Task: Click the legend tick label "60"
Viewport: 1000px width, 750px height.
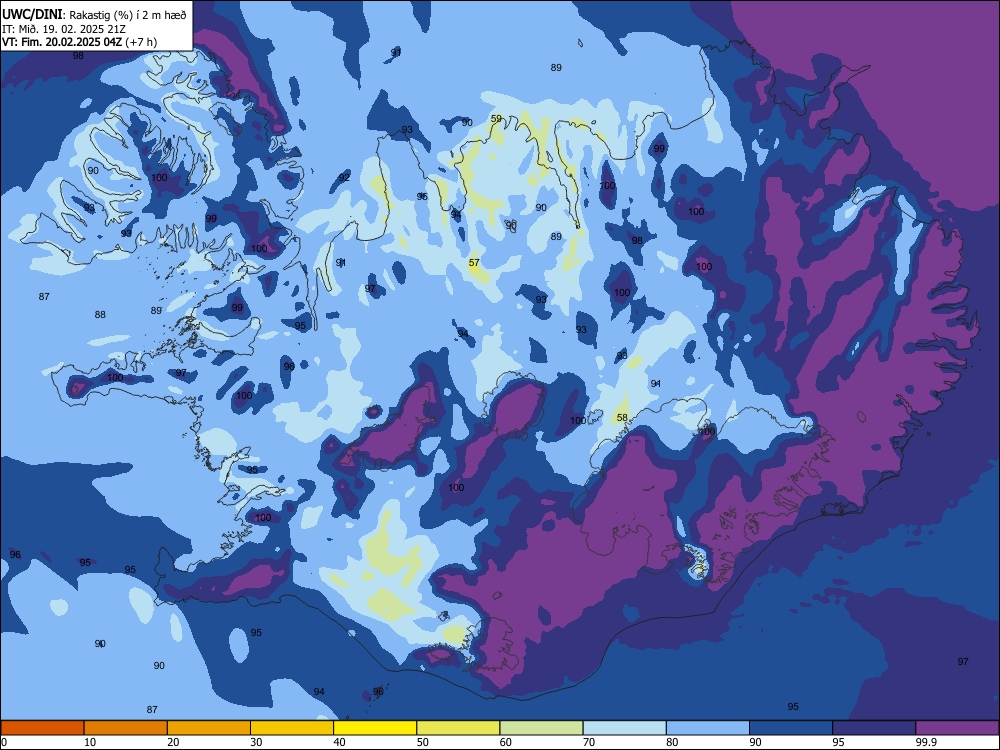Action: (x=506, y=742)
